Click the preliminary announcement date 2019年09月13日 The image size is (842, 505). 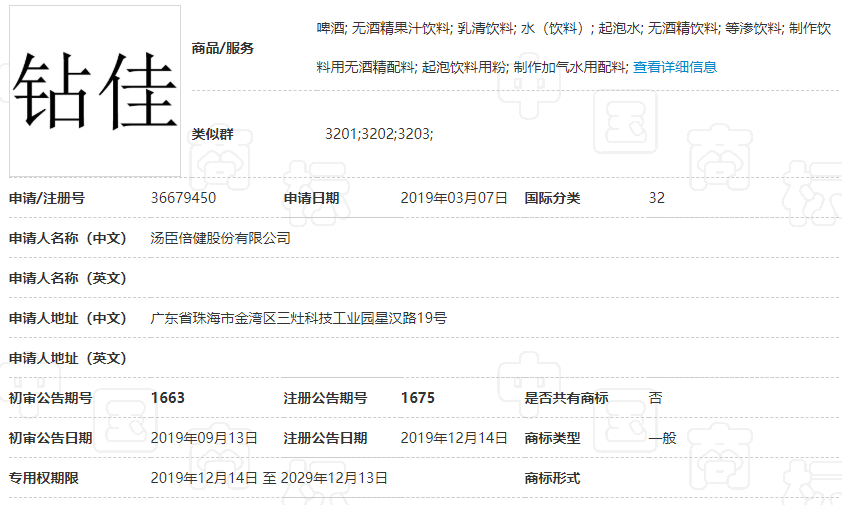click(x=204, y=438)
